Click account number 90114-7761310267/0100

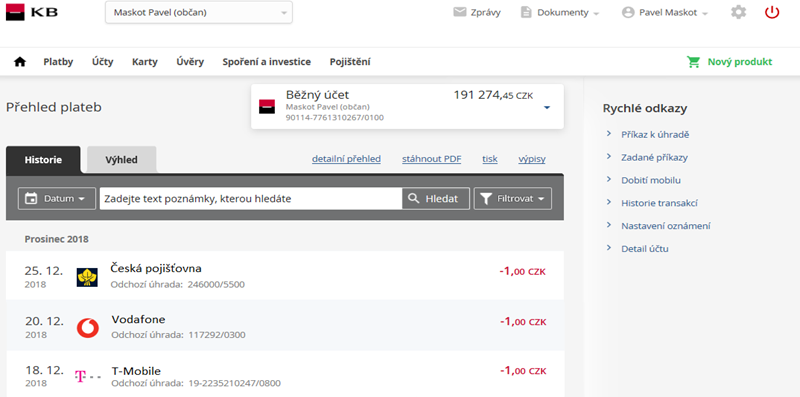(335, 118)
